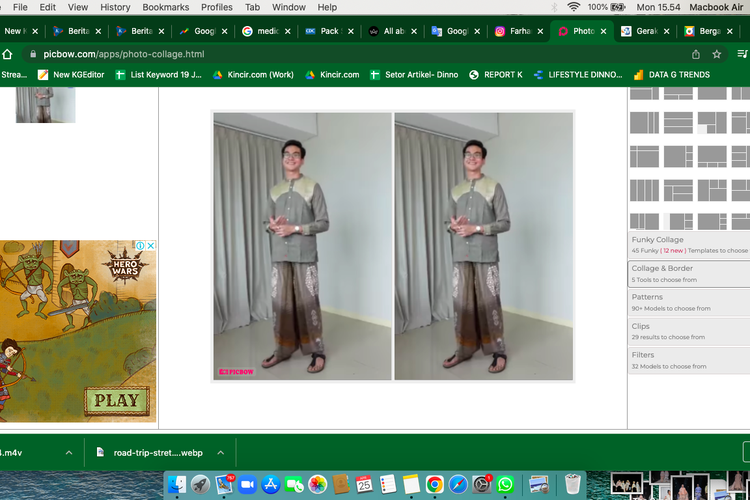Open the Bookmarks menu
750x500 pixels.
coord(165,7)
